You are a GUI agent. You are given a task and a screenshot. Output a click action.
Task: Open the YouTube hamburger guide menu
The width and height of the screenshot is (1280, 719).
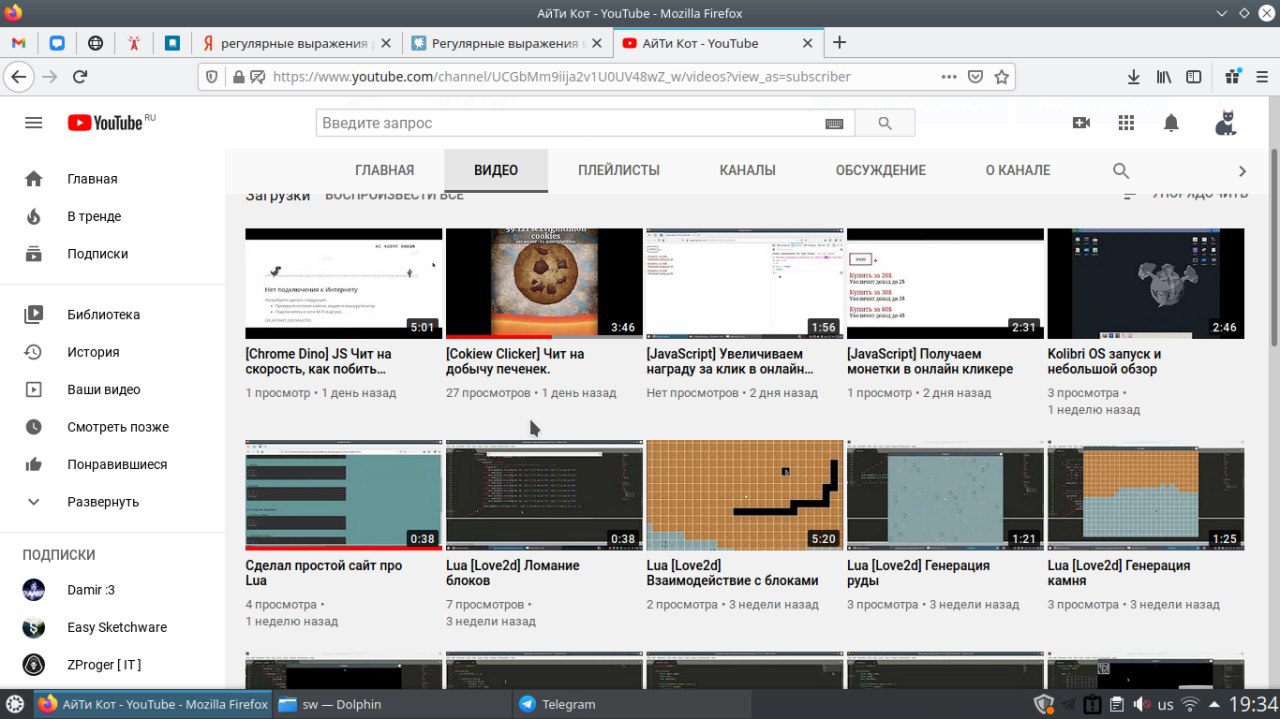[x=33, y=123]
